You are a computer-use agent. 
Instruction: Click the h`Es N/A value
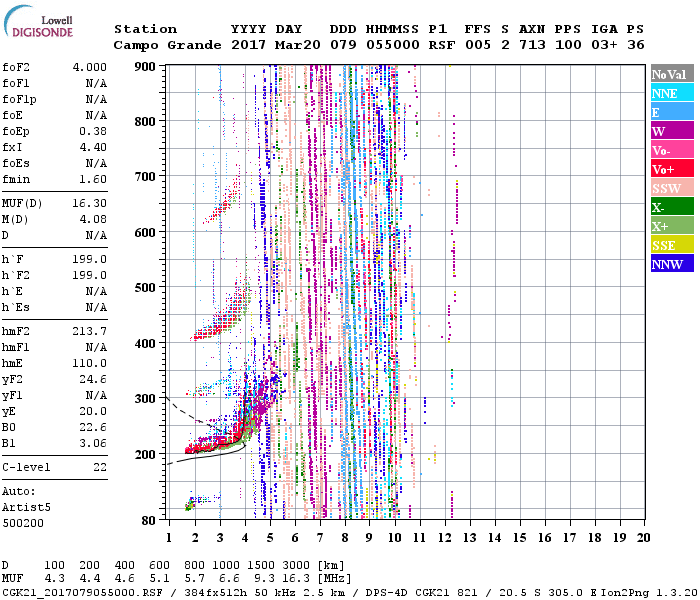pos(96,308)
